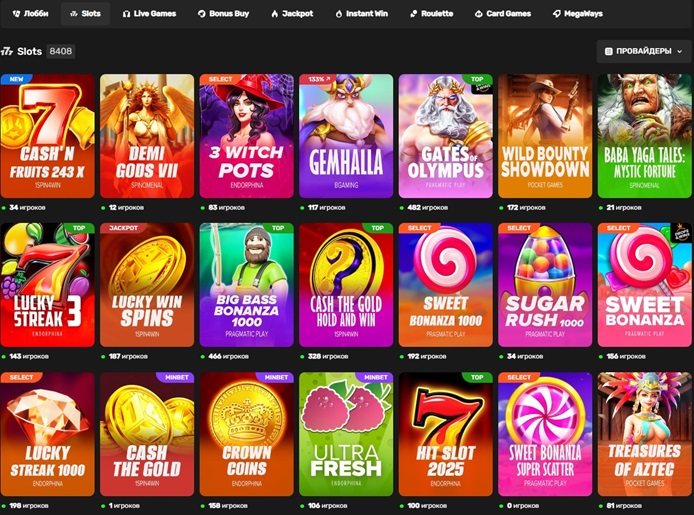
Task: Launch Gates of Olympus slot
Action: tap(446, 136)
